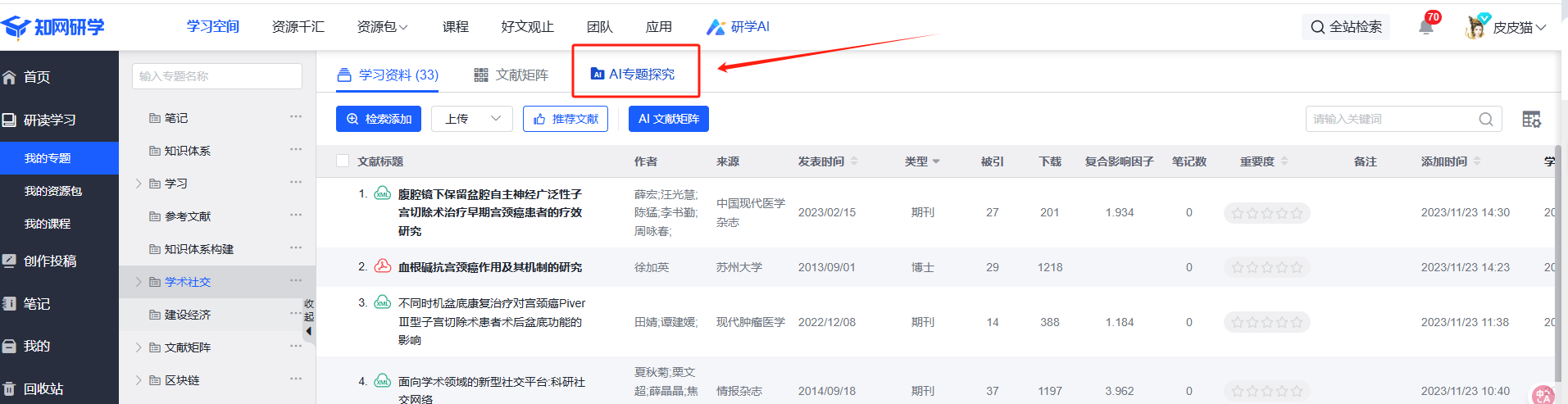Viewport: 1568px width, 404px height.
Task: Switch to the AI专题探究 tab
Action: (x=634, y=75)
